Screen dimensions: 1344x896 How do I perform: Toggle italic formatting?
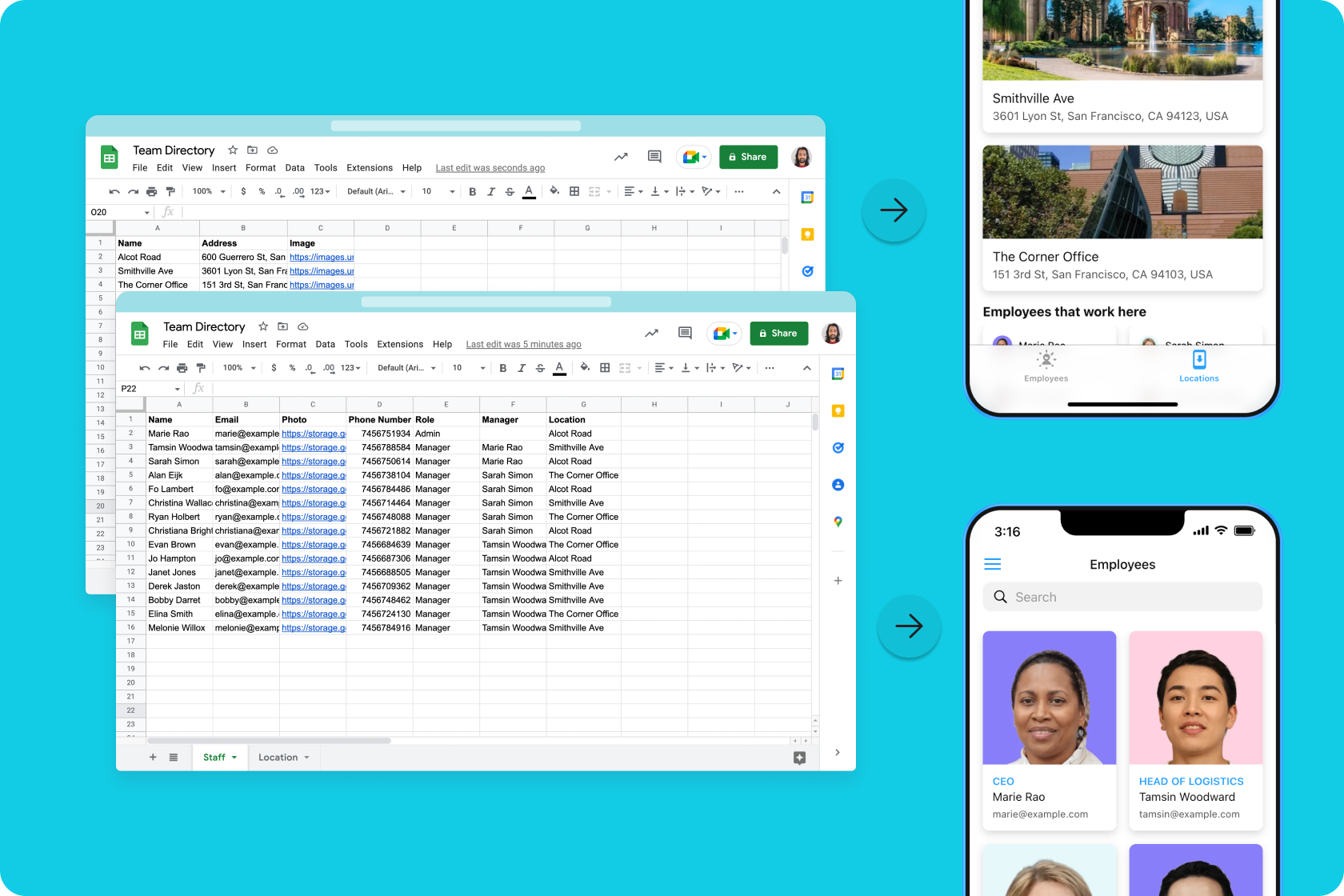(521, 368)
